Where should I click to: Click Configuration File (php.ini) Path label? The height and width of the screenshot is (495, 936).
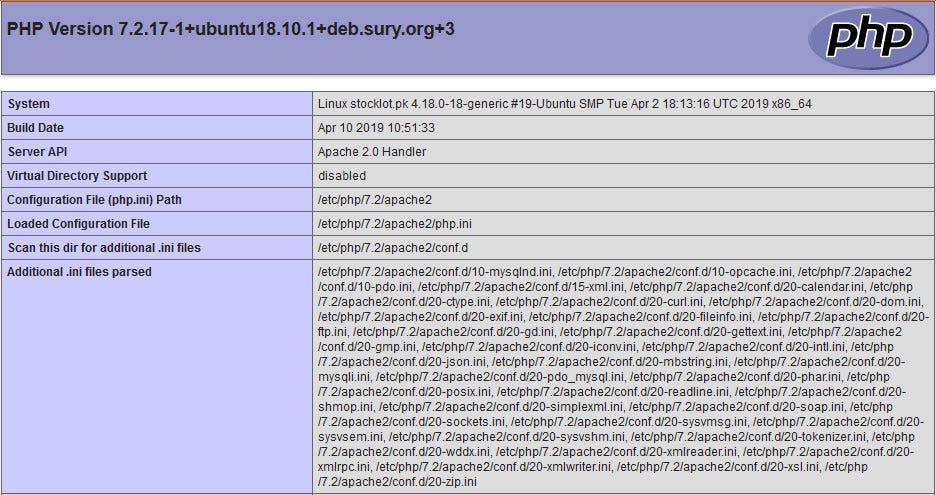pos(94,199)
